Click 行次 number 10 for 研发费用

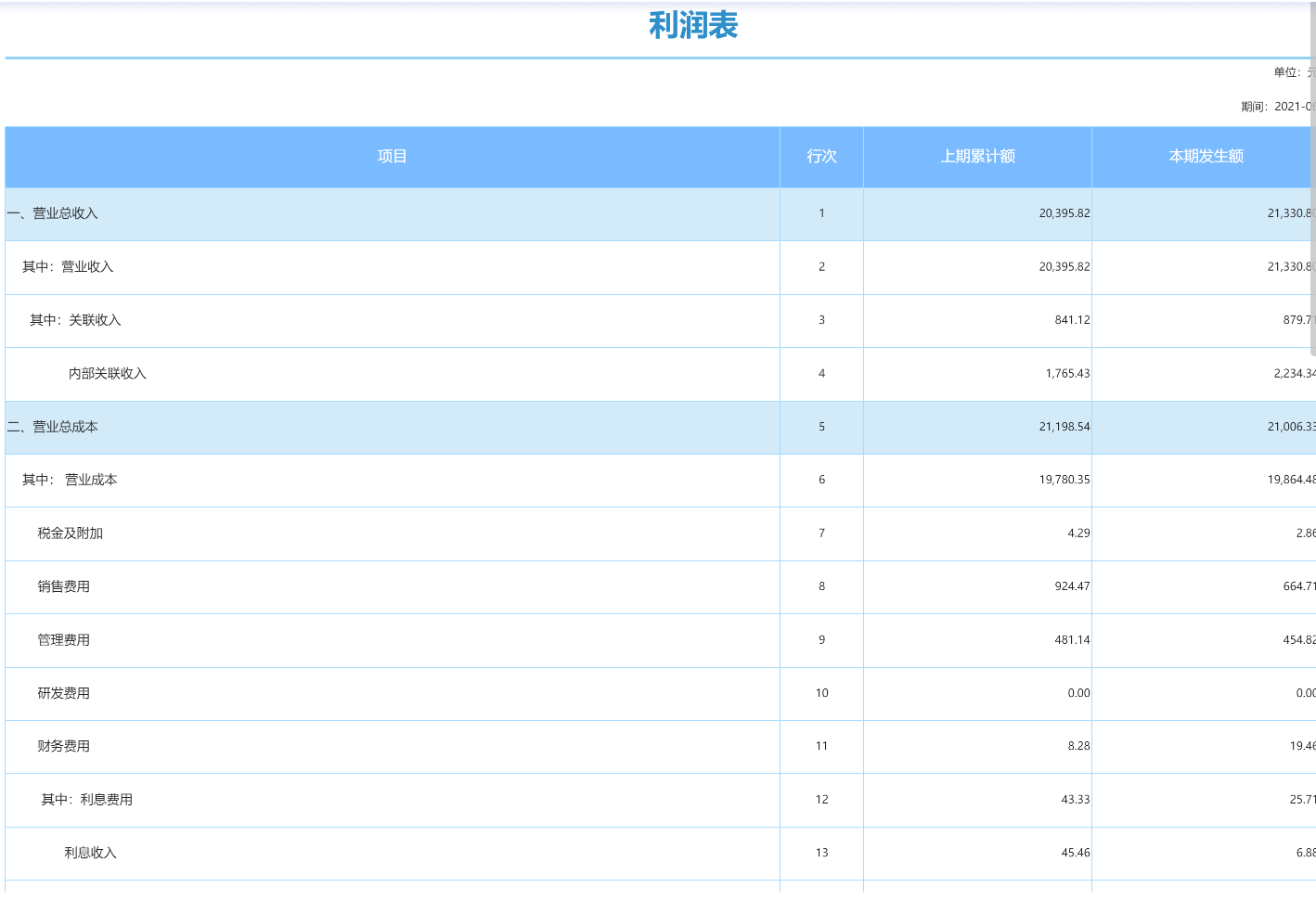coord(821,693)
